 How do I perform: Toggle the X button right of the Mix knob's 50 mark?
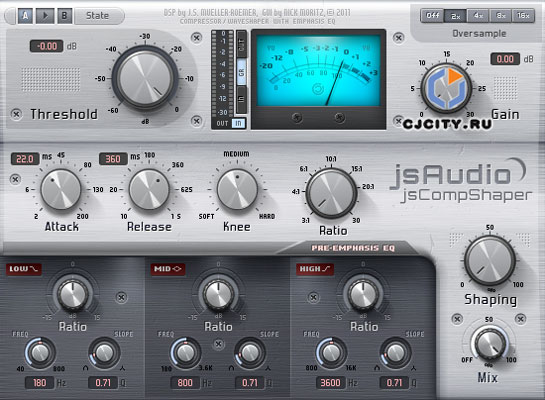click(x=520, y=319)
